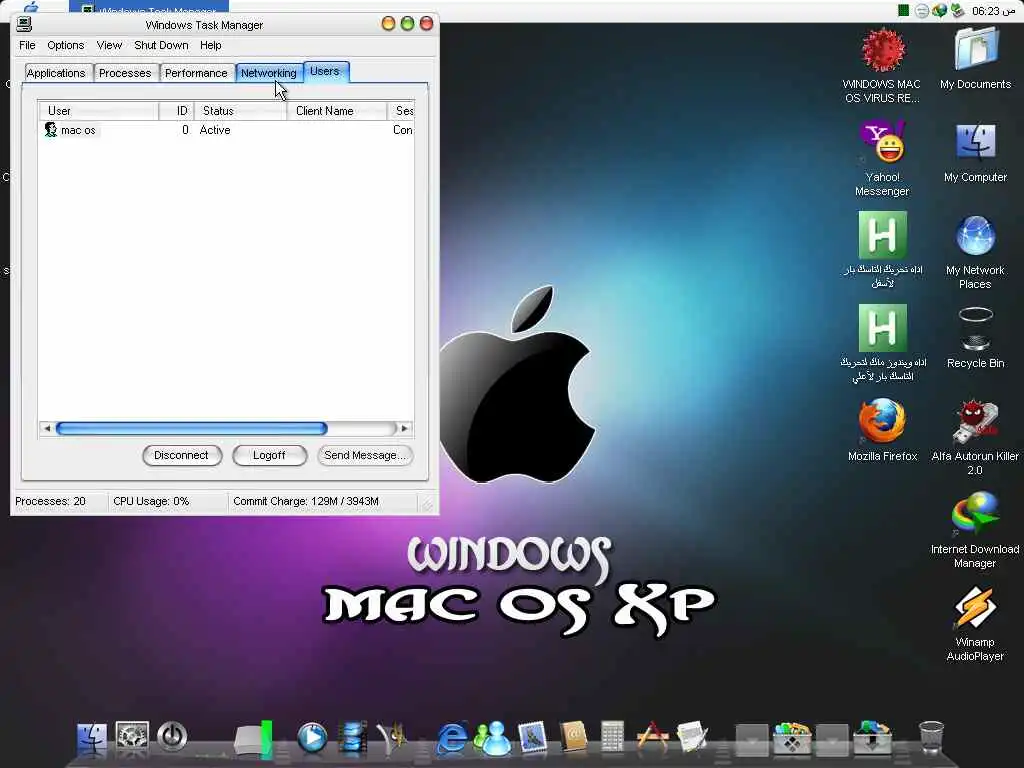Open the View menu
The image size is (1024, 768).
109,45
